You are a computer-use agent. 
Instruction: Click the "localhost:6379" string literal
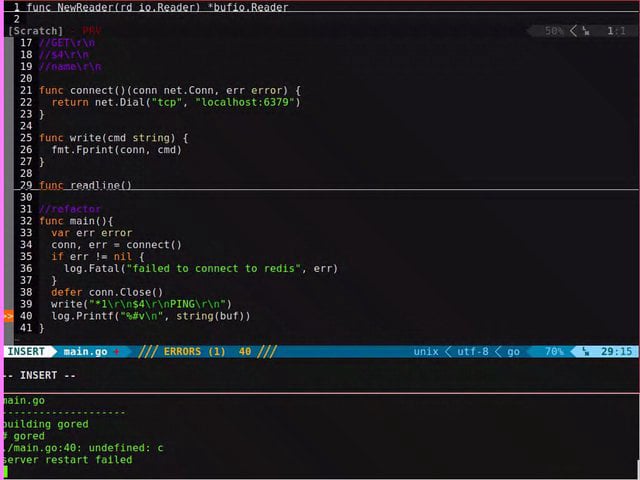click(x=244, y=102)
